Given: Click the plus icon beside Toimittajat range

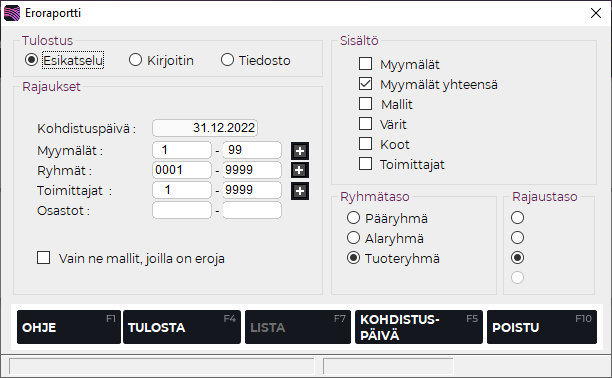Looking at the screenshot, I should pyautogui.click(x=300, y=191).
